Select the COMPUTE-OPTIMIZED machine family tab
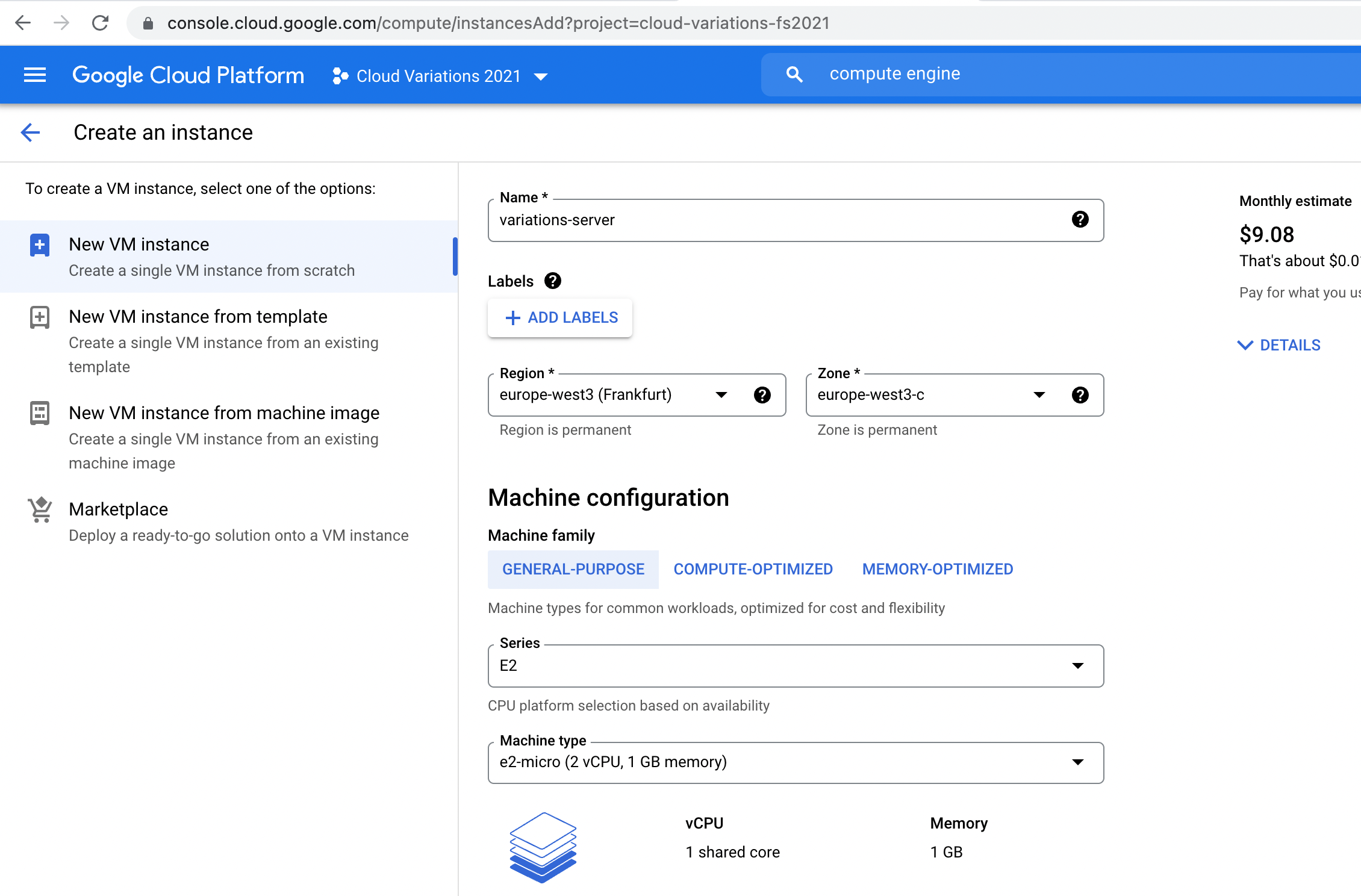This screenshot has height=896, width=1361. point(753,569)
